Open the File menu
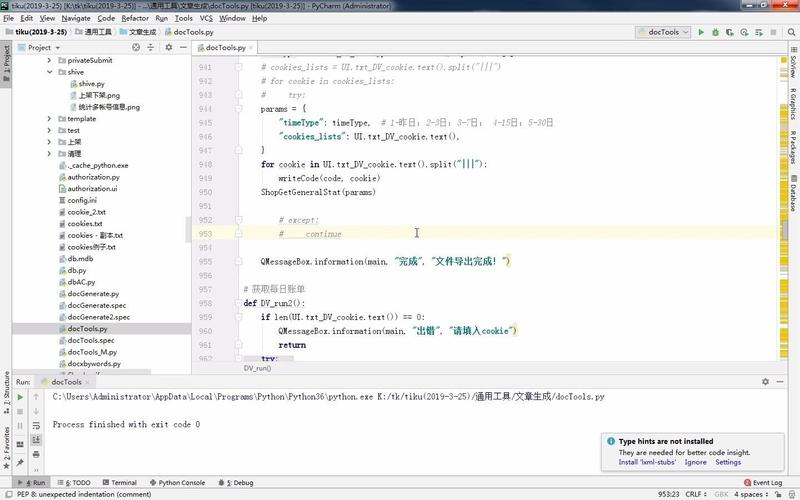Image resolution: width=800 pixels, height=500 pixels. (x=8, y=18)
